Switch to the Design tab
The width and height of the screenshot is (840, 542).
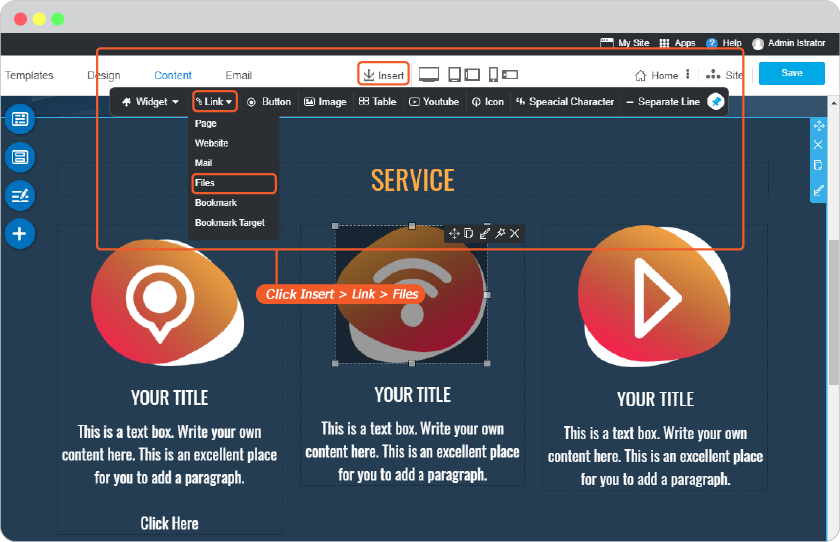[104, 76]
